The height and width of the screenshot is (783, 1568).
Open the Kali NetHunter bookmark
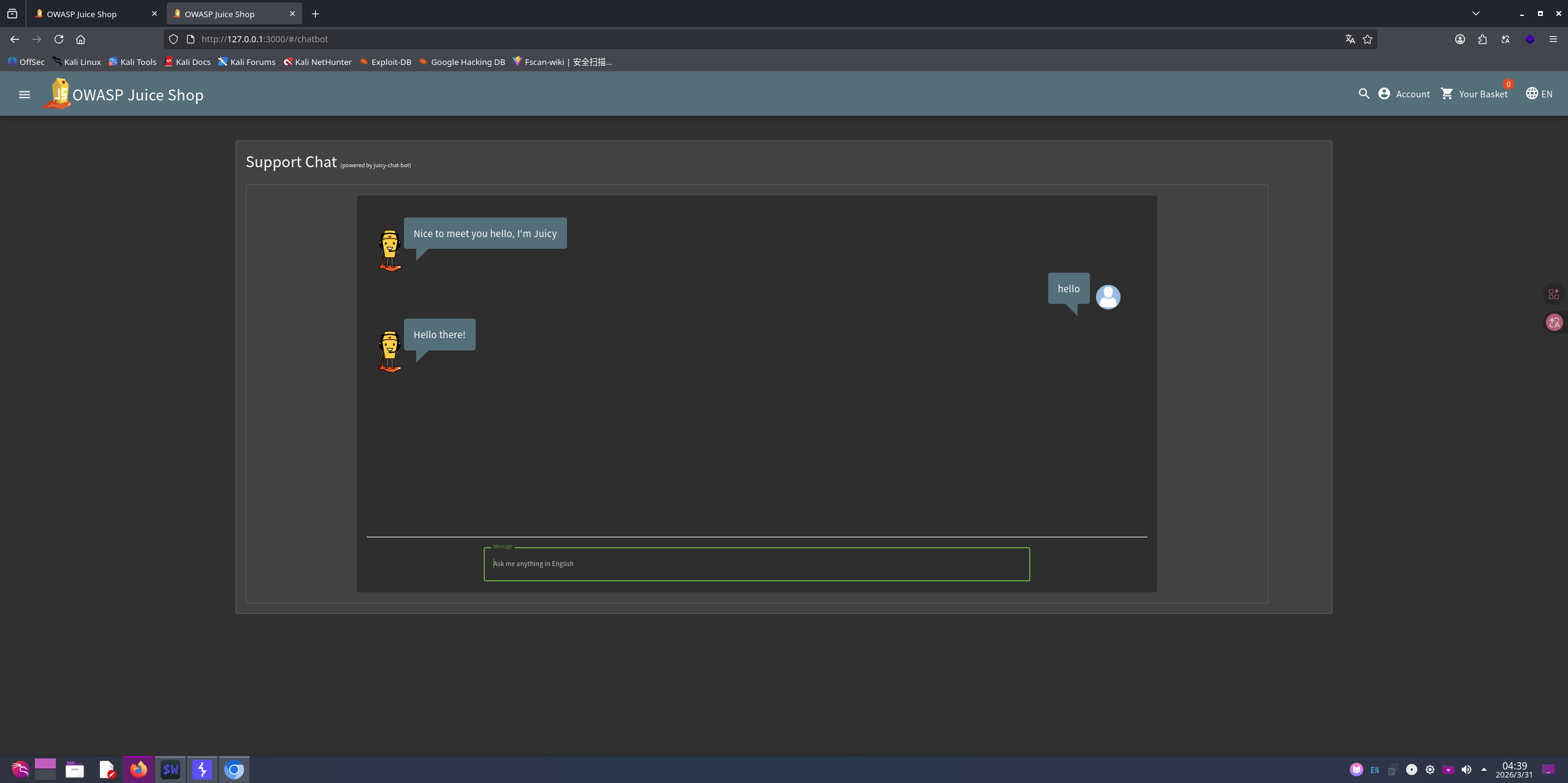pyautogui.click(x=318, y=62)
